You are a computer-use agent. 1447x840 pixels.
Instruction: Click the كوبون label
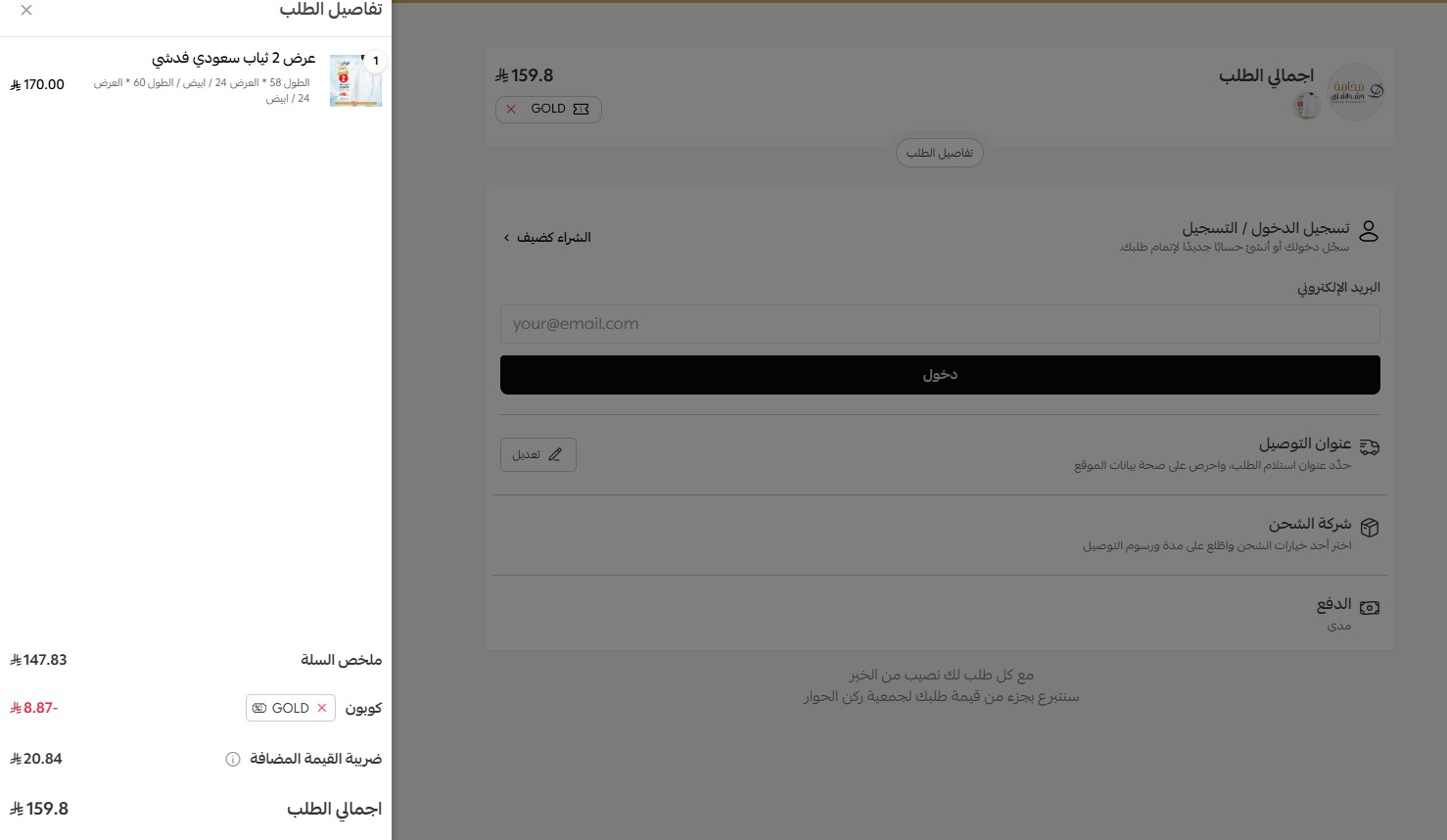[363, 708]
